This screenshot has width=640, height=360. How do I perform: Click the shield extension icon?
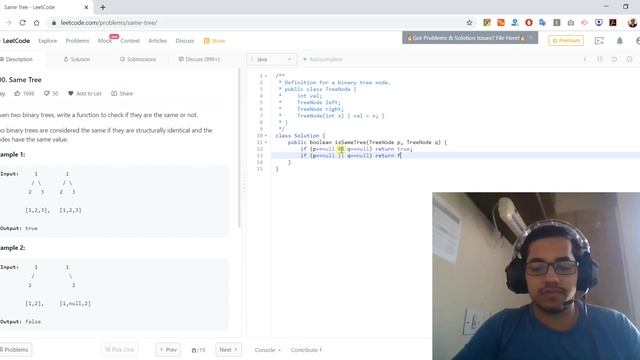click(598, 23)
